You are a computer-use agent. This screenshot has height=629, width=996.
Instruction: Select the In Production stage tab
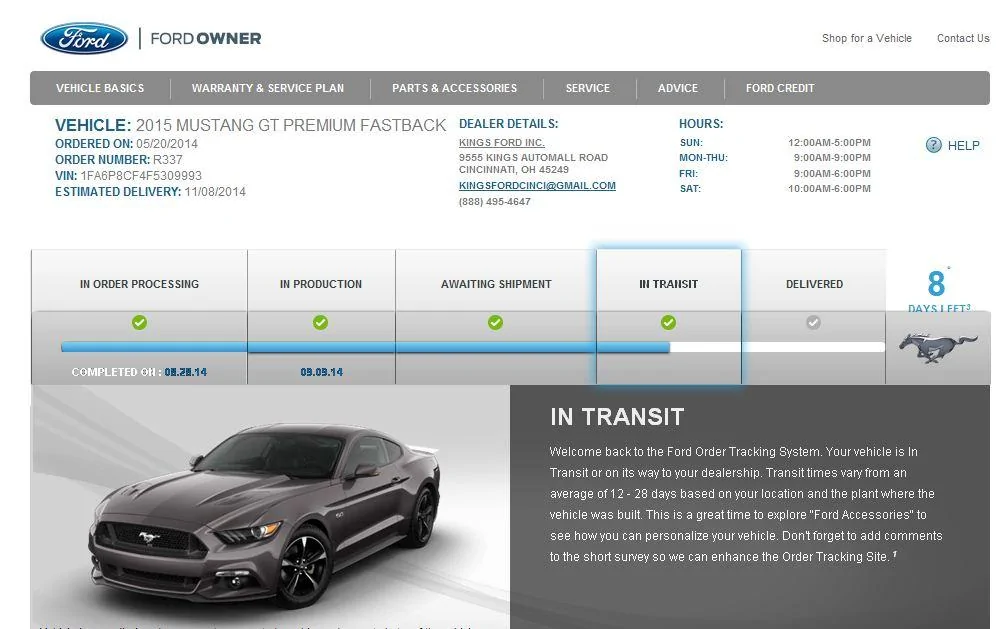[x=321, y=284]
